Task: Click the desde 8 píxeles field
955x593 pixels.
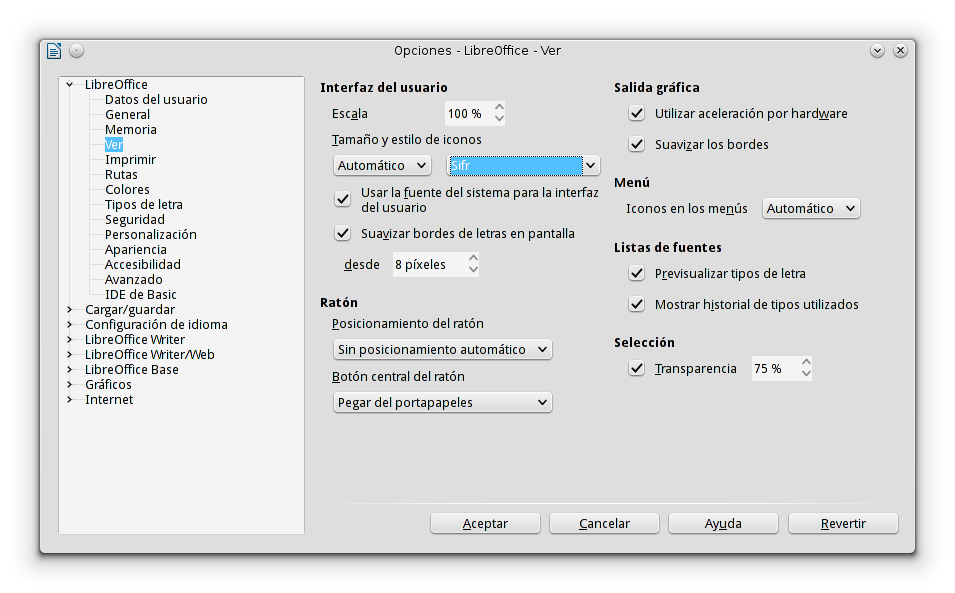Action: point(429,265)
